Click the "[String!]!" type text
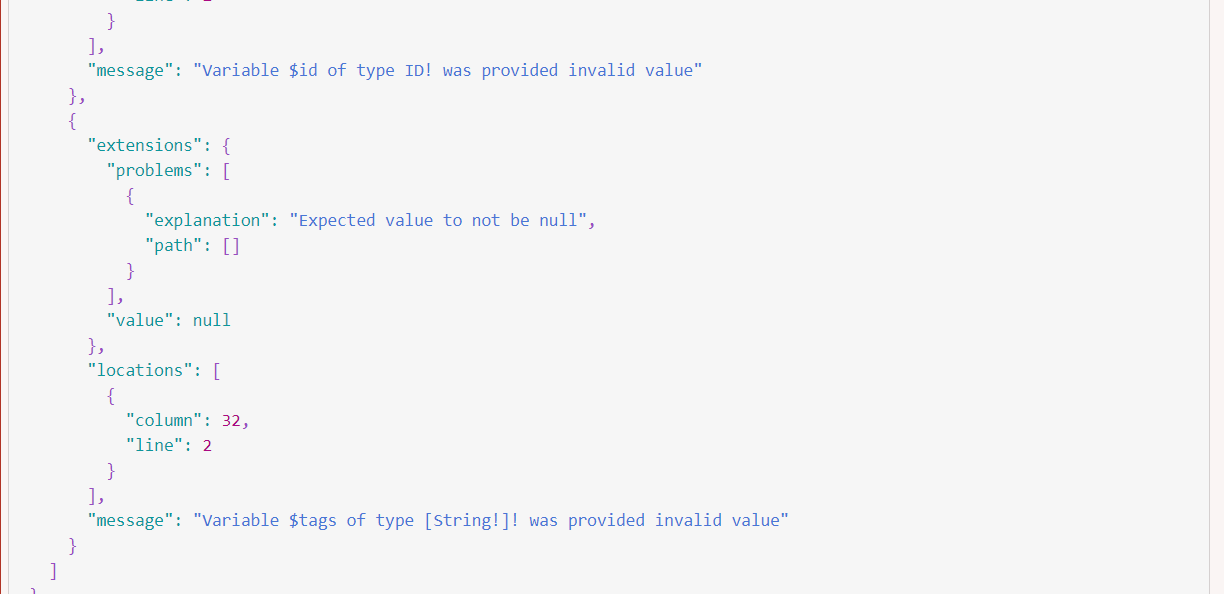Viewport: 1224px width, 594px height. [472, 520]
